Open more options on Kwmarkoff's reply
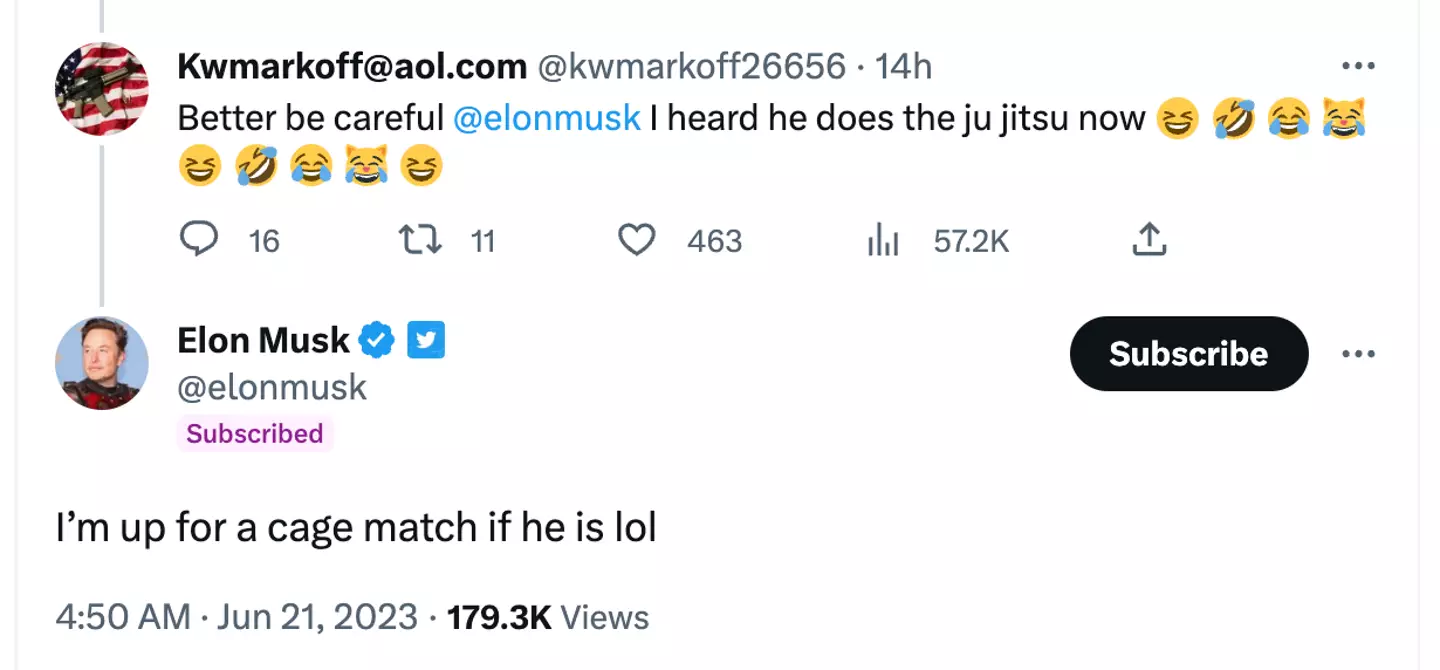 pos(1358,67)
